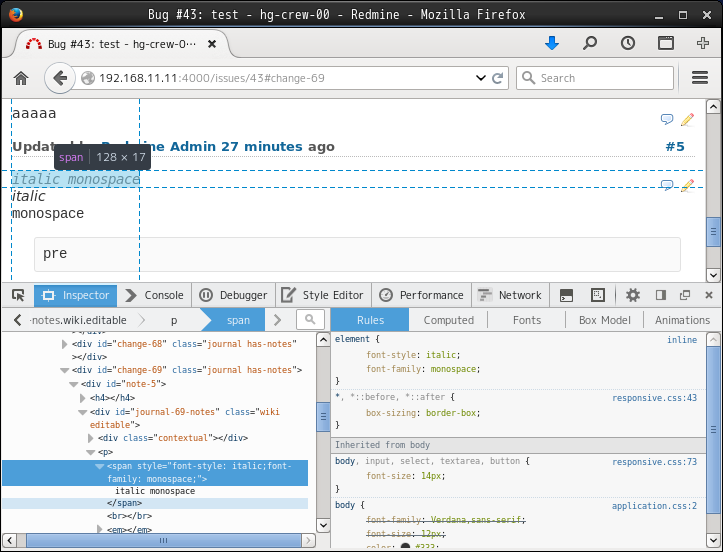Switch to the Animations tab
The height and width of the screenshot is (552, 723).
(682, 320)
